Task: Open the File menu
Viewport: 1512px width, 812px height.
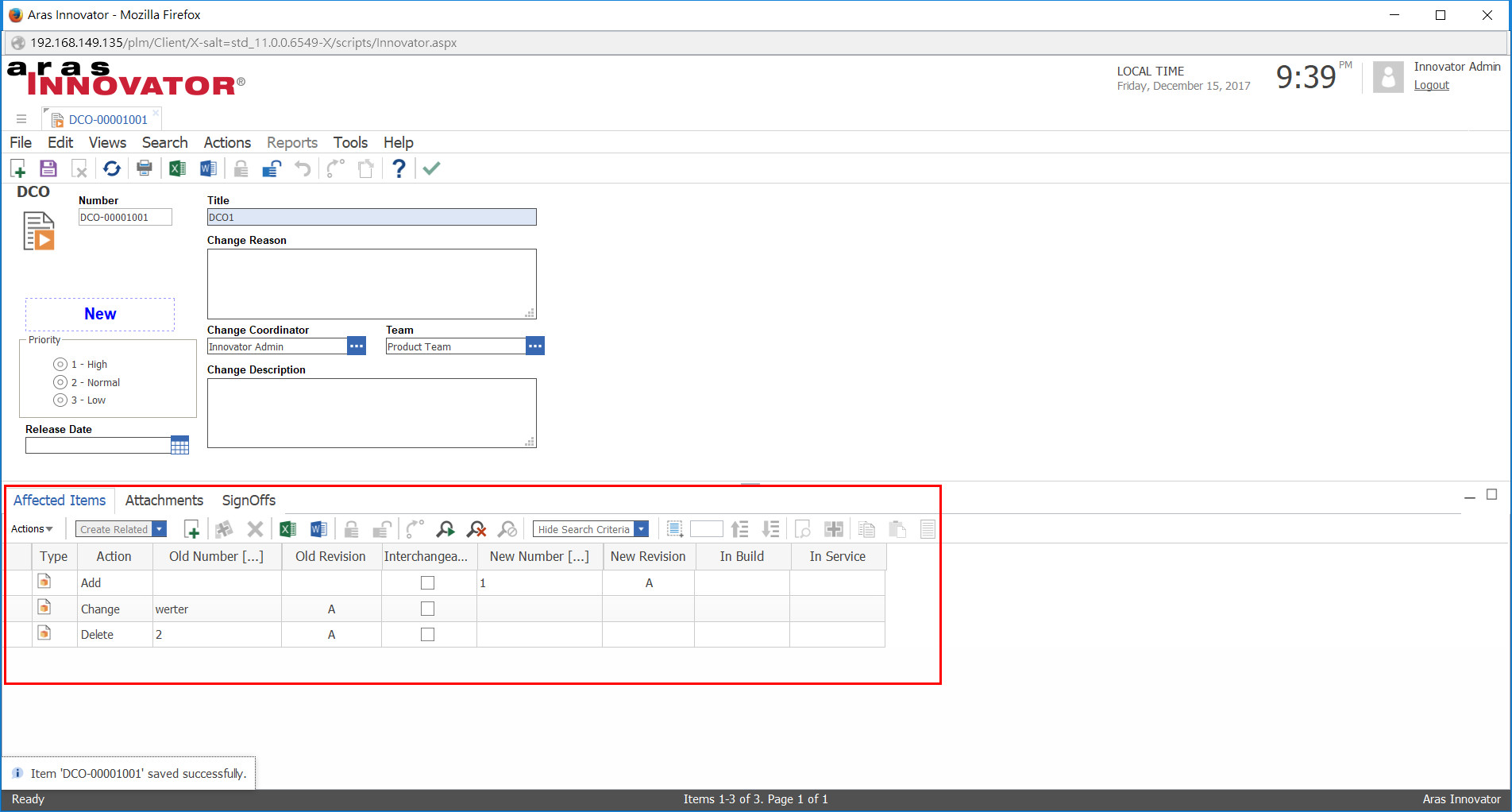Action: (x=21, y=142)
